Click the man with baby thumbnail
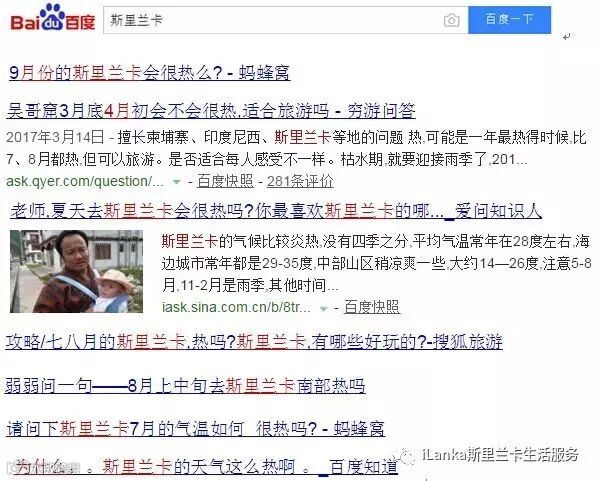Screen dimensions: 597x481 click(x=77, y=271)
